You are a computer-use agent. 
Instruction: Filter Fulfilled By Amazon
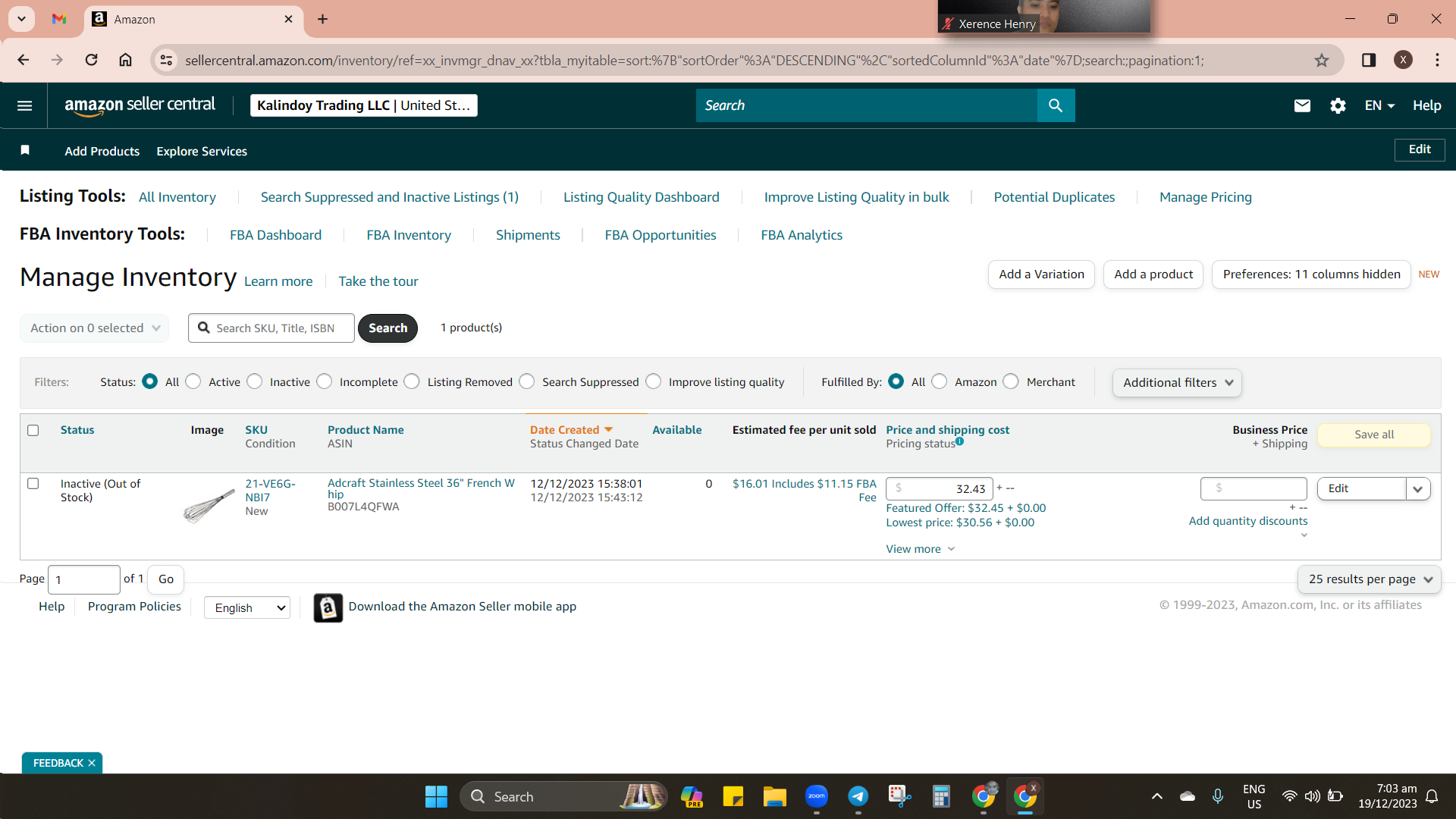(x=940, y=381)
